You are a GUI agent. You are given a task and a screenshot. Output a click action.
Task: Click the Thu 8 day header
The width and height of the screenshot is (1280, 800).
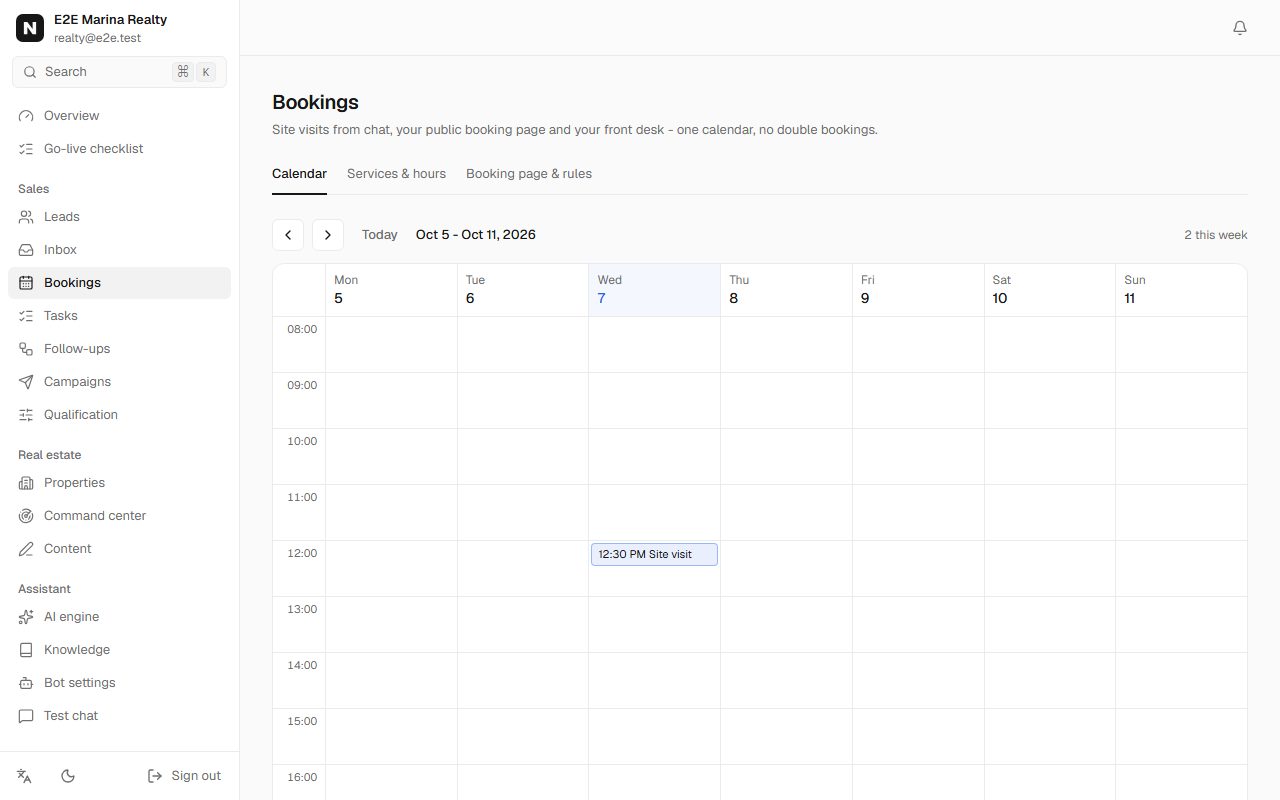coord(786,290)
